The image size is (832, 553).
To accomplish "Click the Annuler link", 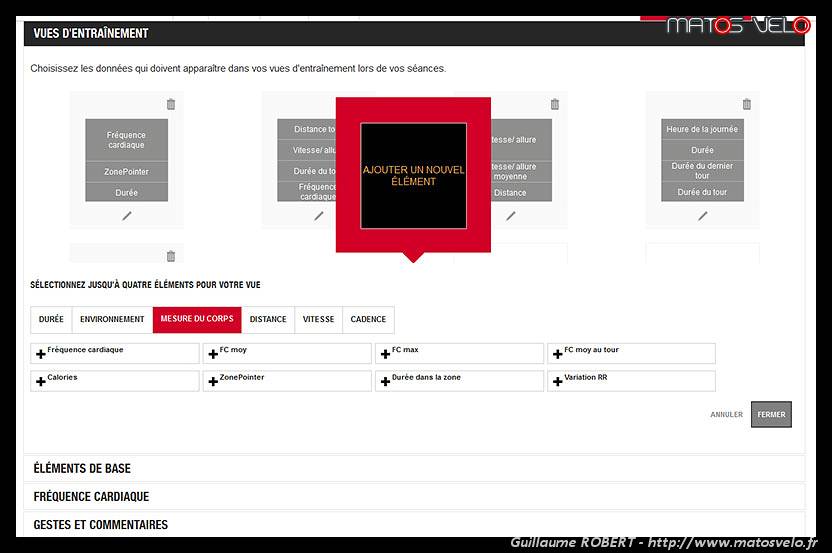I will pos(726,415).
